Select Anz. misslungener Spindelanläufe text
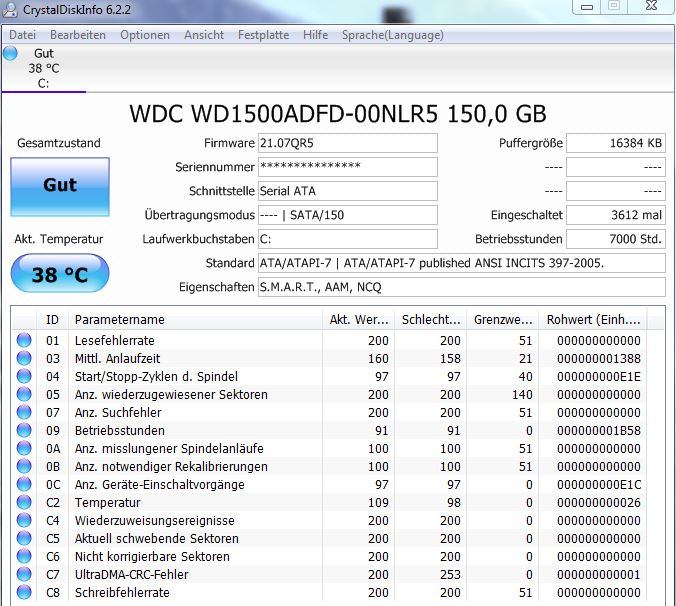The width and height of the screenshot is (676, 606). coord(169,449)
